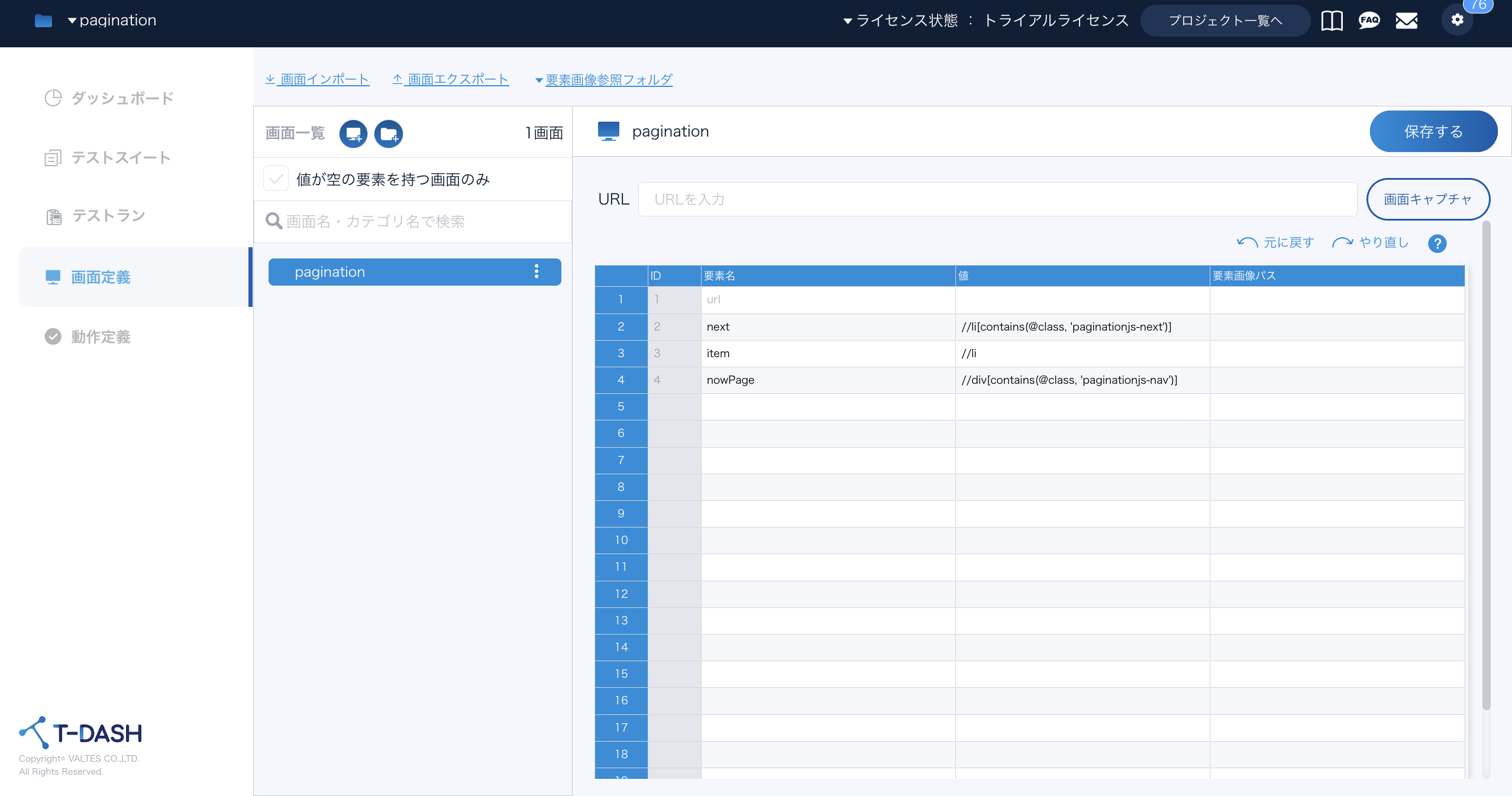Open pagination screen three-dot menu
Screen dimensions: 1512x796
pyautogui.click(x=536, y=271)
